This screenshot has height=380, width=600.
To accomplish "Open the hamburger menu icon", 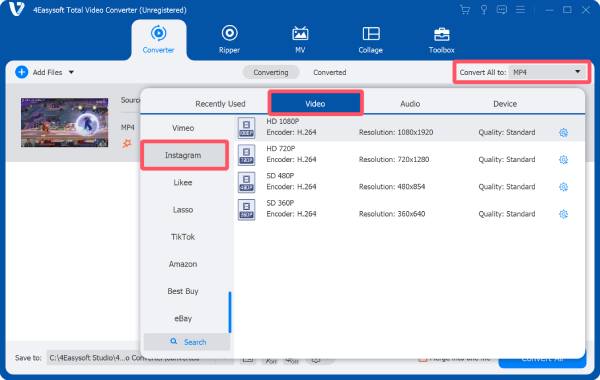I will point(520,10).
